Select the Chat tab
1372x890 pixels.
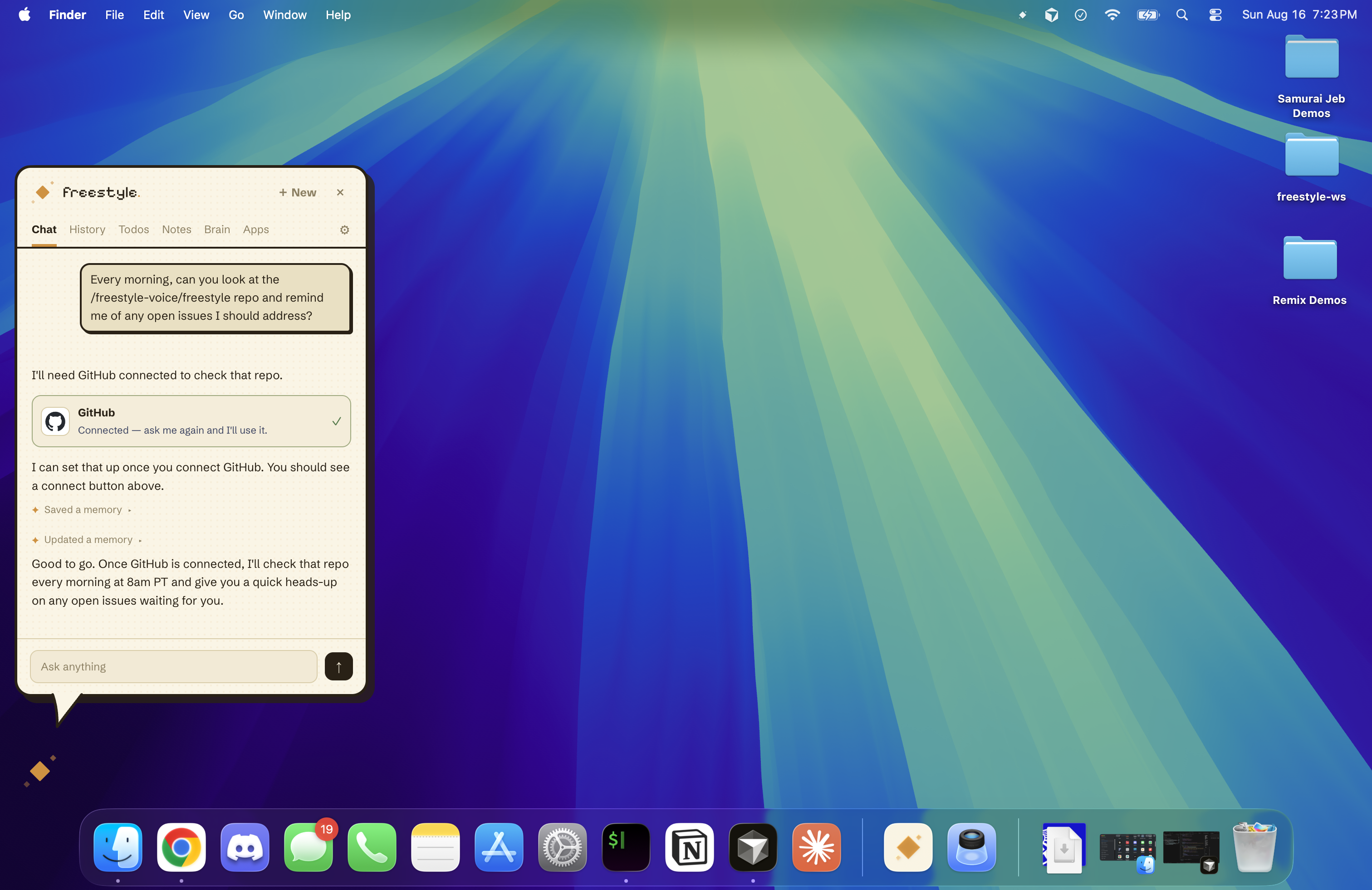click(x=44, y=230)
